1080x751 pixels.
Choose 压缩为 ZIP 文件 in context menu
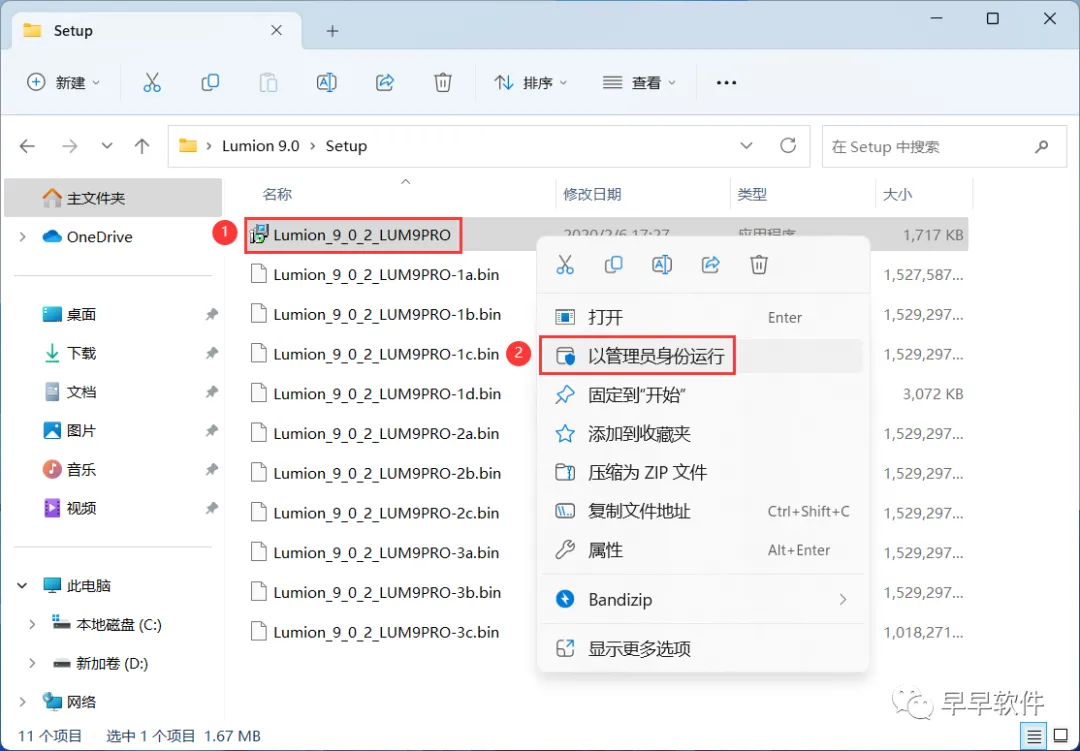click(703, 473)
